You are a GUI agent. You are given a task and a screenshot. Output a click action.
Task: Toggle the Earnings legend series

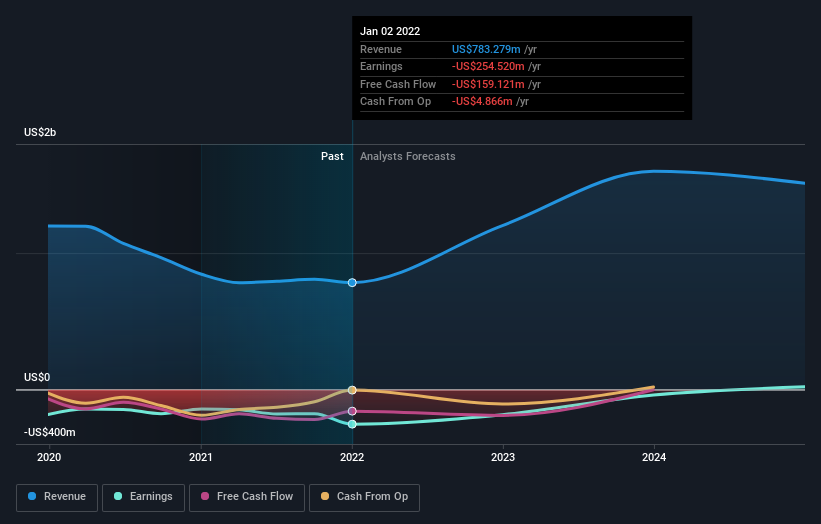(x=143, y=497)
